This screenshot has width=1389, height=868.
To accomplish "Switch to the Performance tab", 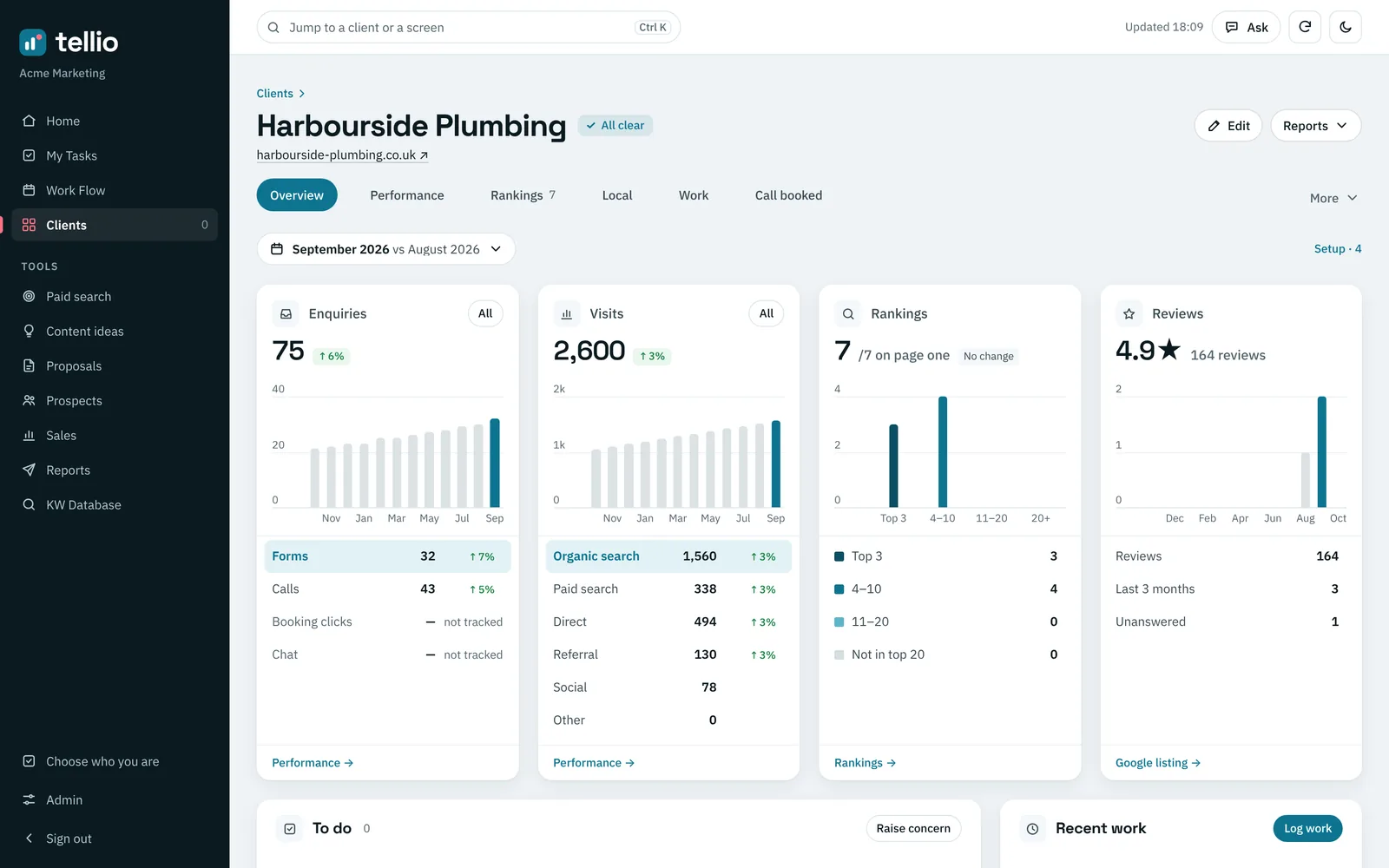I will click(407, 195).
